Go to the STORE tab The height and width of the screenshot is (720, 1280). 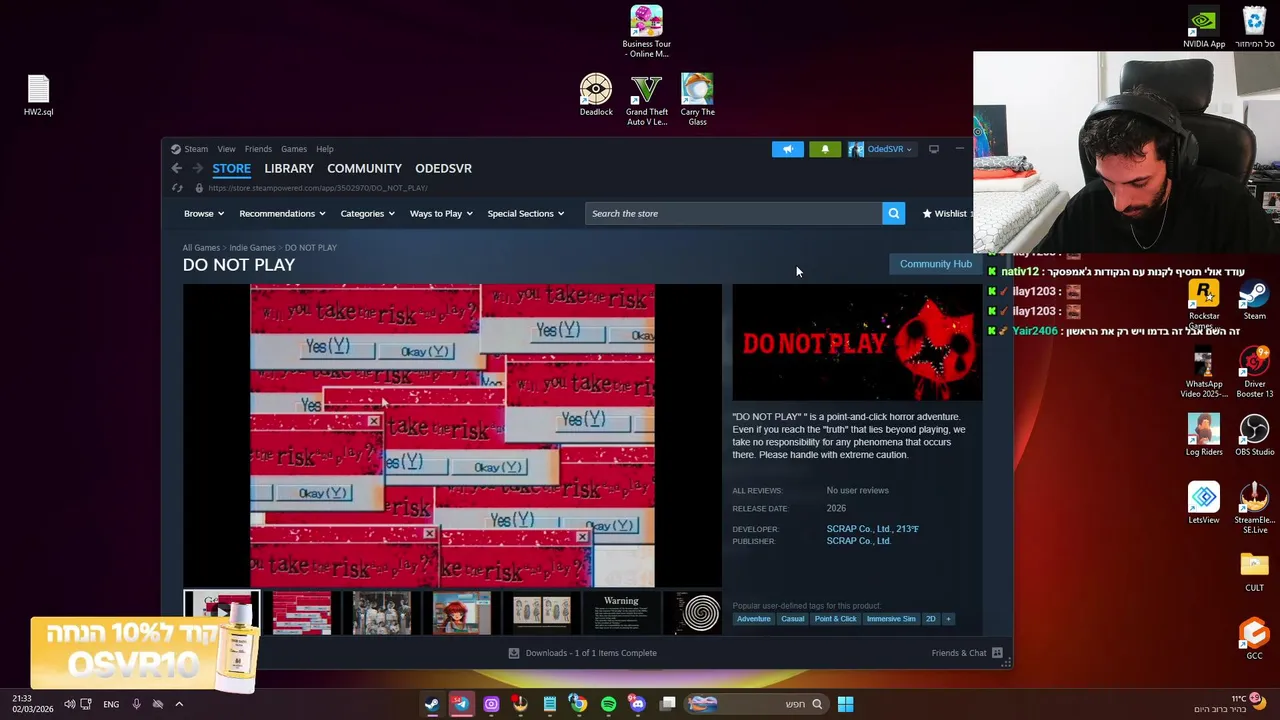231,168
